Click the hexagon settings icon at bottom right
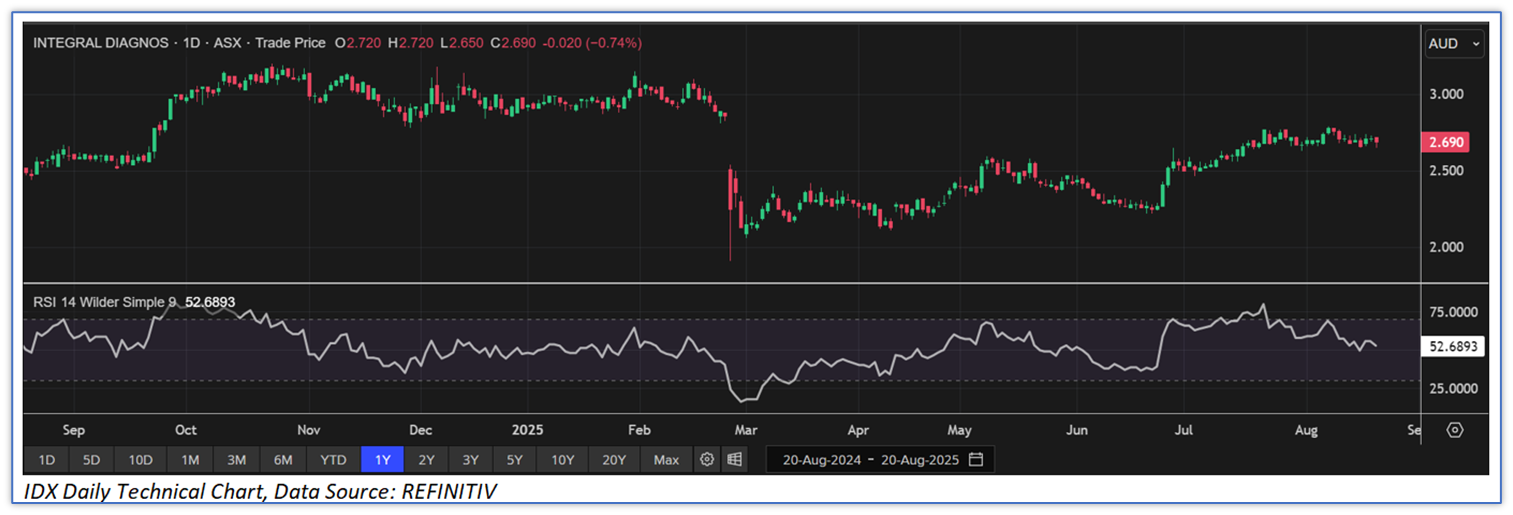1513x515 pixels. tap(1455, 430)
